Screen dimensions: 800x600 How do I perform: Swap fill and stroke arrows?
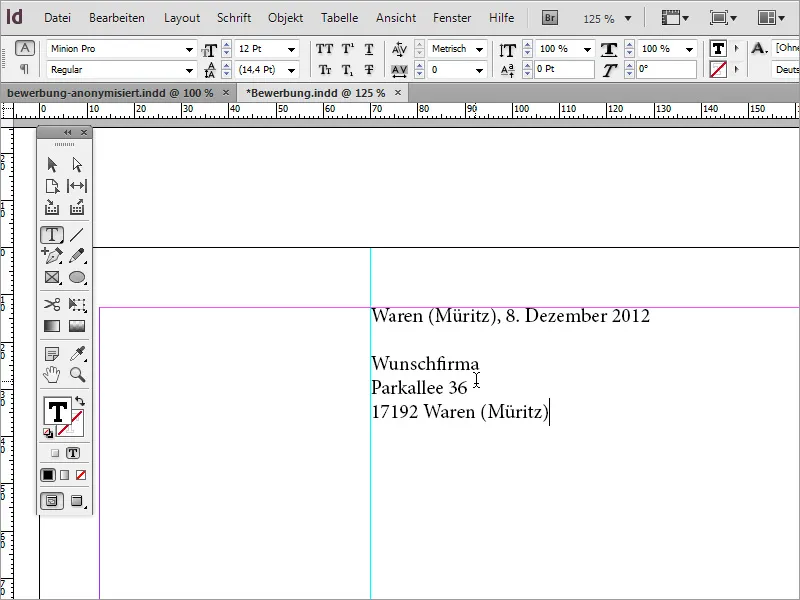[x=80, y=401]
